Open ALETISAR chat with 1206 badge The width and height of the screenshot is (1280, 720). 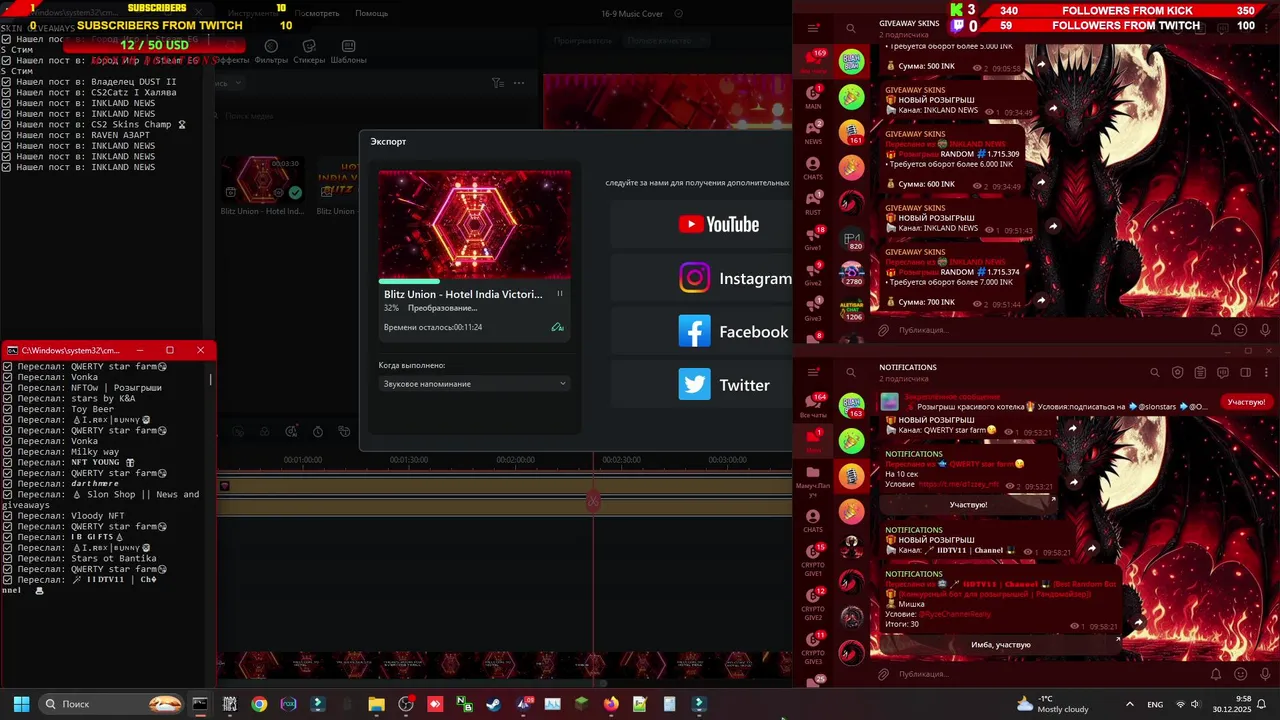[852, 310]
